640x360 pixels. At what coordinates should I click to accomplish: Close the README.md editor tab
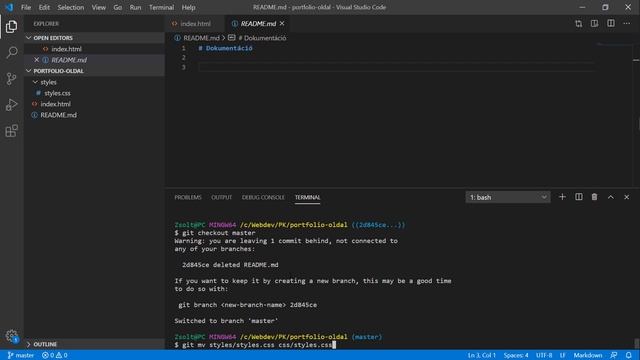tap(282, 24)
